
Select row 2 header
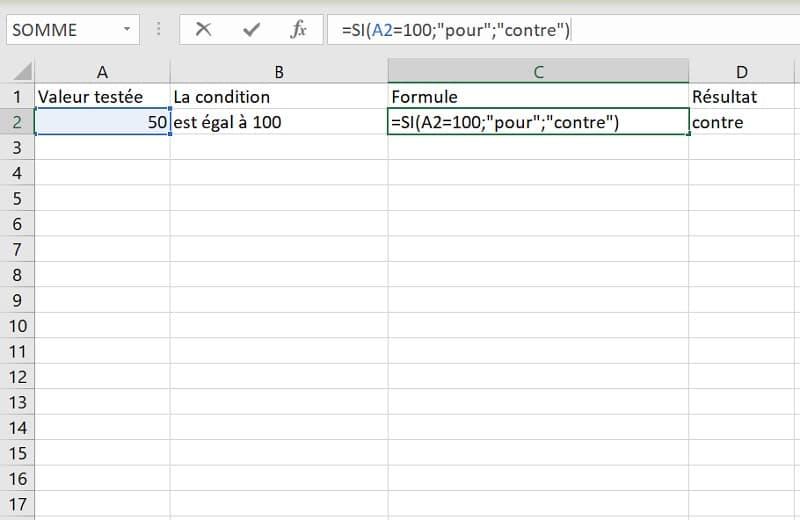coord(17,122)
